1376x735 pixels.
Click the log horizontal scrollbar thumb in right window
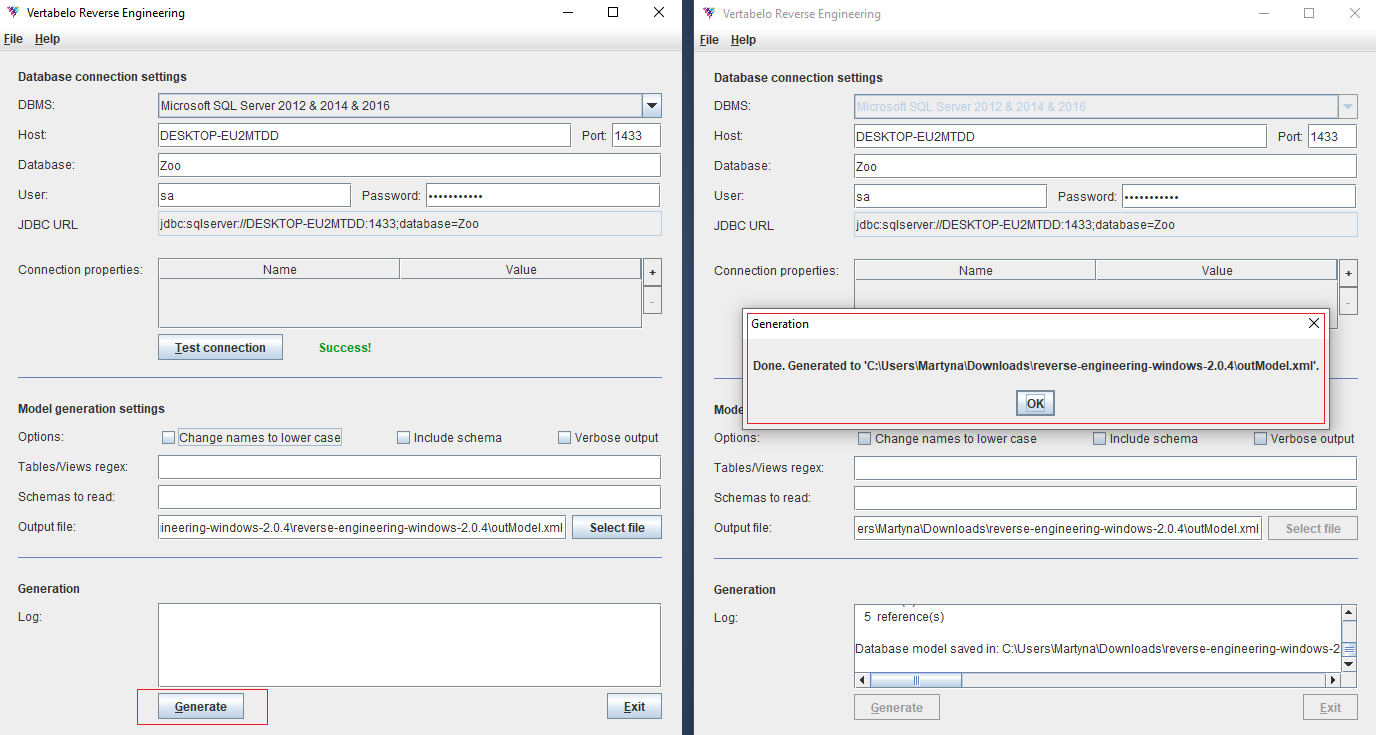point(916,680)
